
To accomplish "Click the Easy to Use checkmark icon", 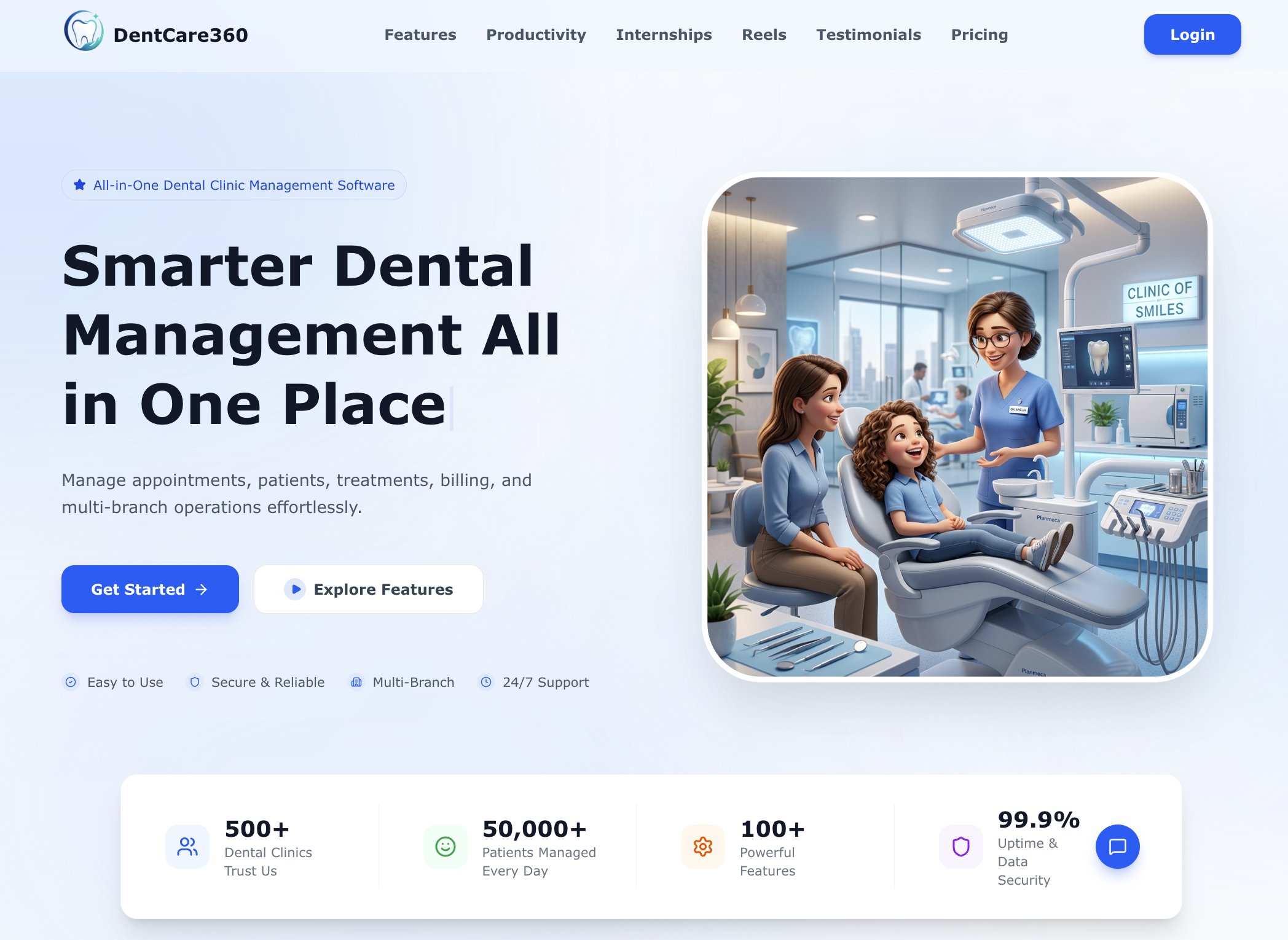I will 71,682.
